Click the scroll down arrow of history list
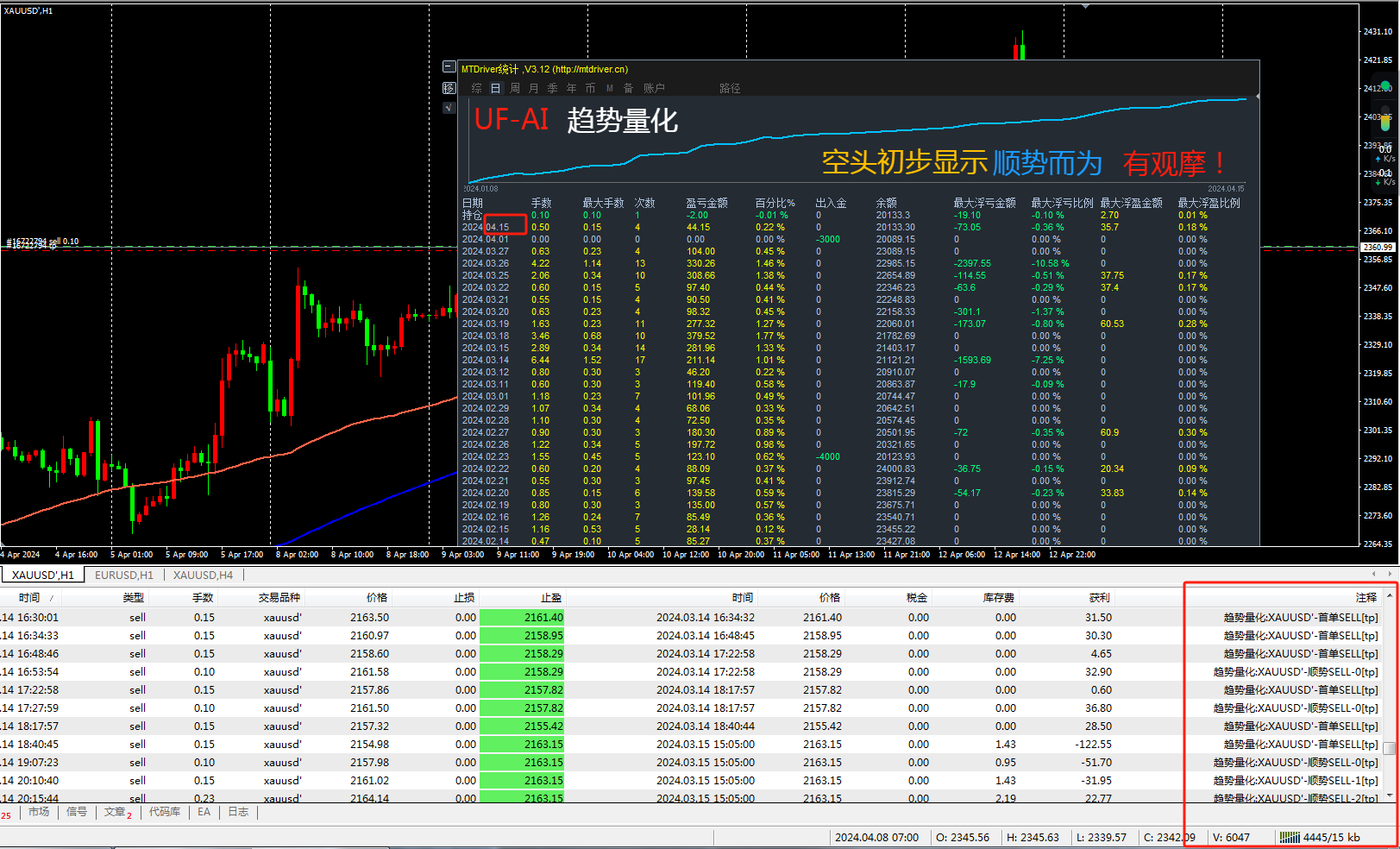 click(1390, 796)
